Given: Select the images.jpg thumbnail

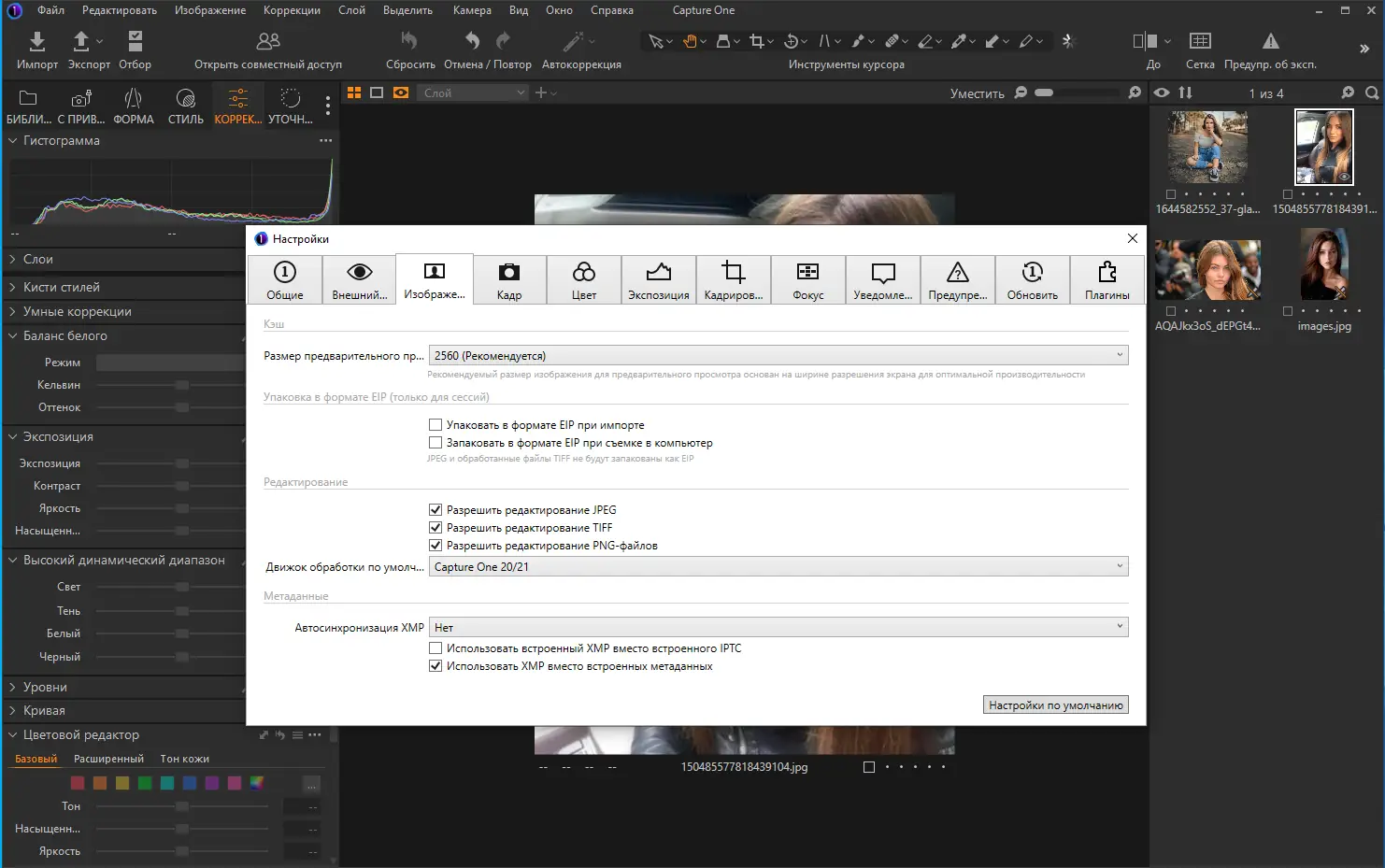Looking at the screenshot, I should click(x=1324, y=265).
